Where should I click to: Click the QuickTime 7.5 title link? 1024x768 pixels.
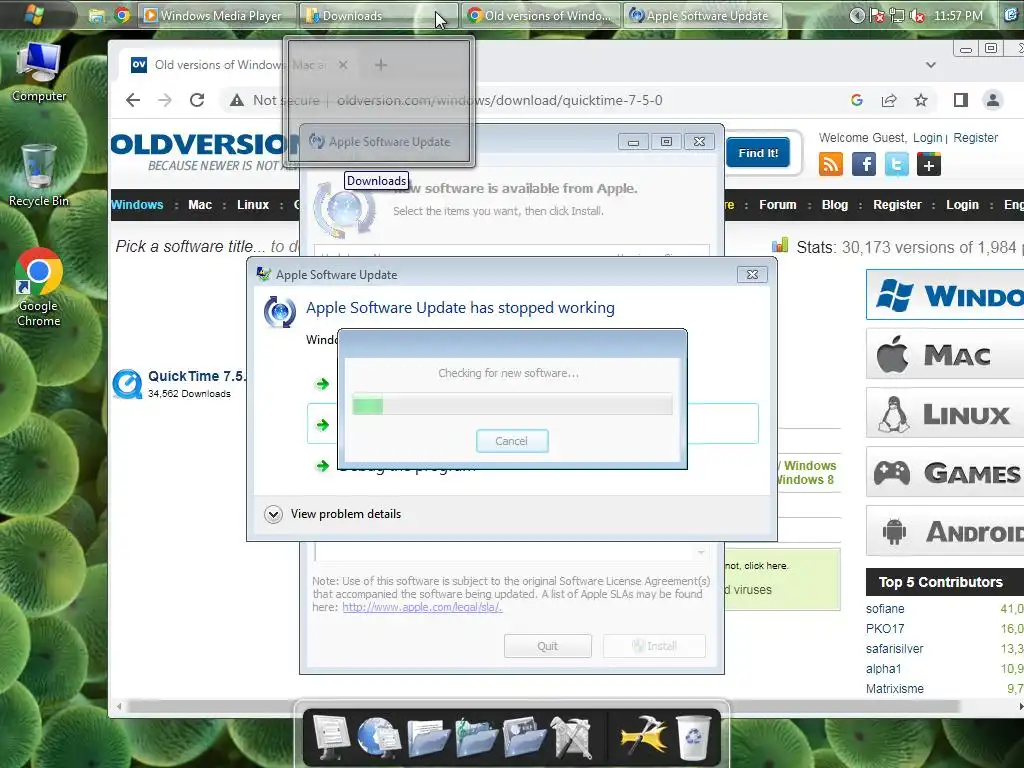point(197,376)
